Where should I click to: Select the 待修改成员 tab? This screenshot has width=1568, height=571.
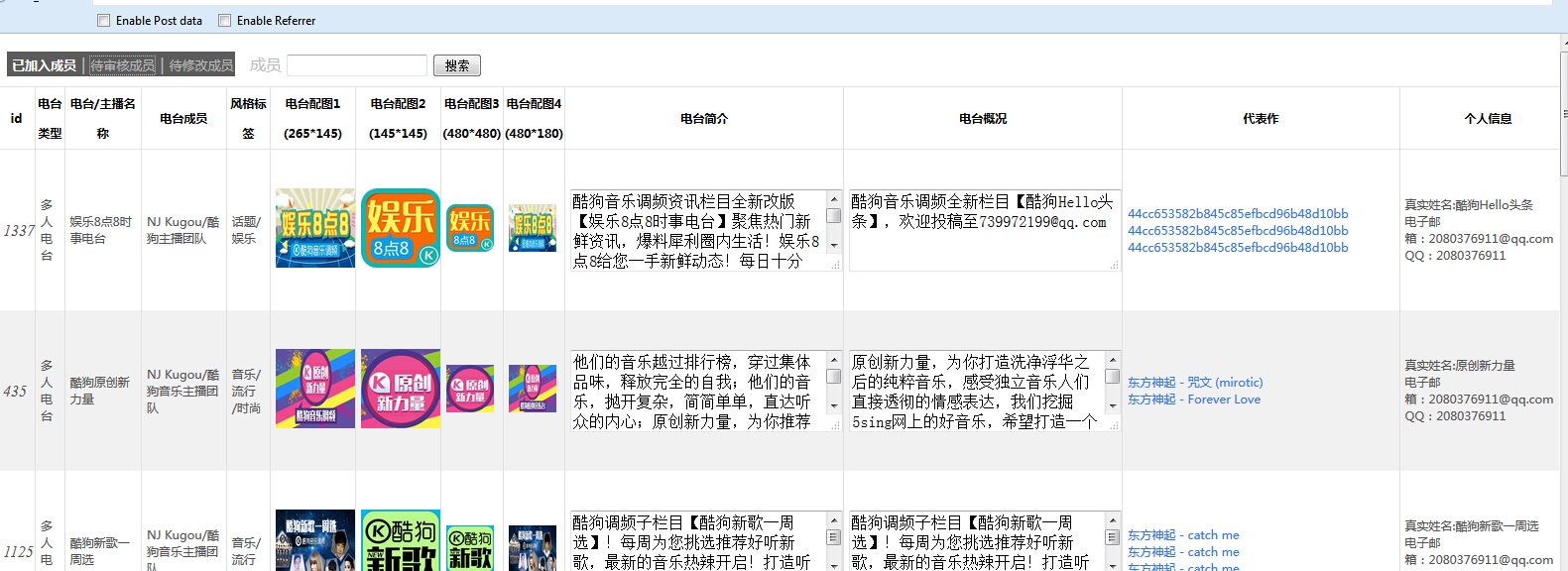coord(200,65)
